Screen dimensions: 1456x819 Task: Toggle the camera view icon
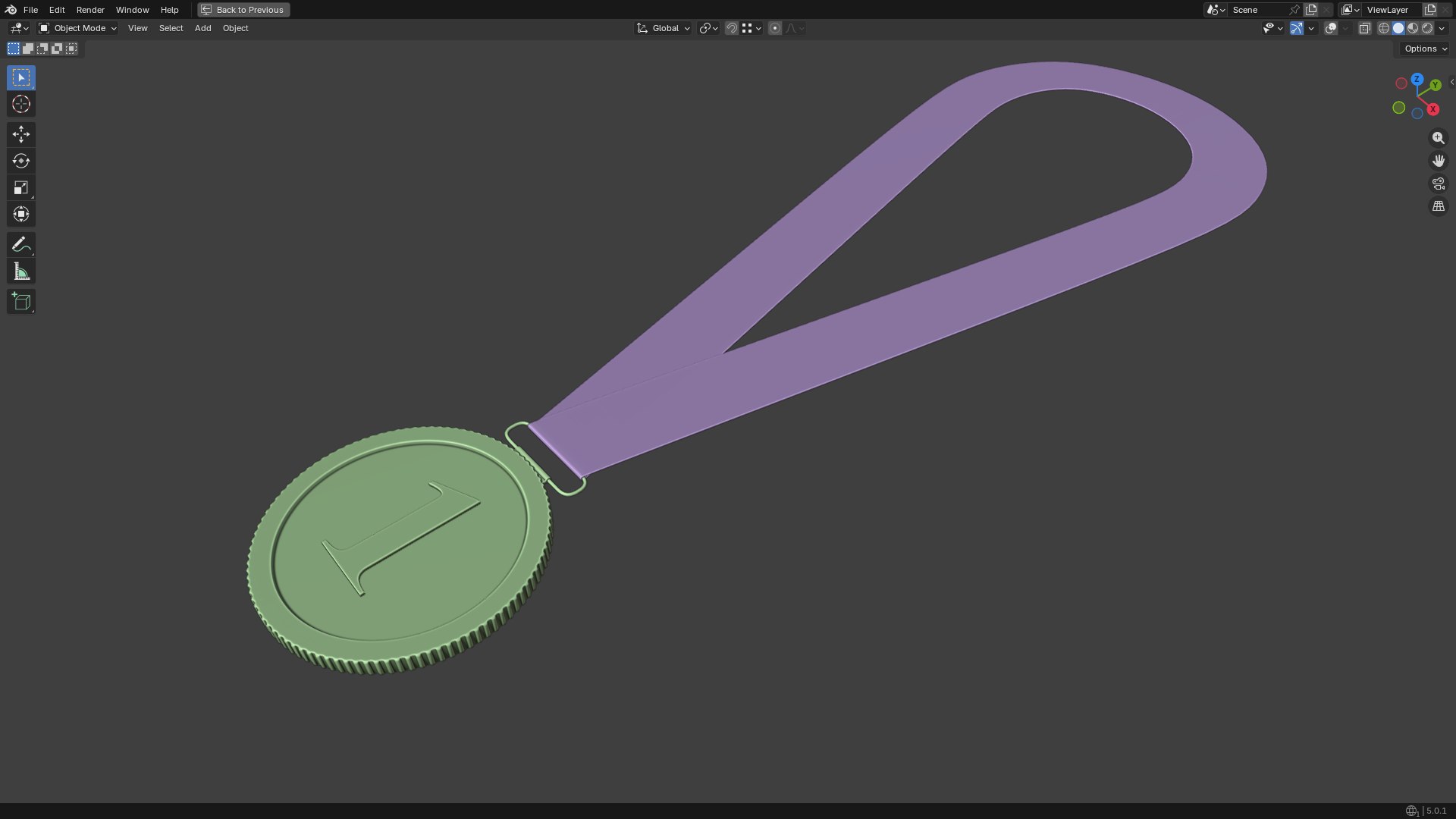pyautogui.click(x=1438, y=184)
